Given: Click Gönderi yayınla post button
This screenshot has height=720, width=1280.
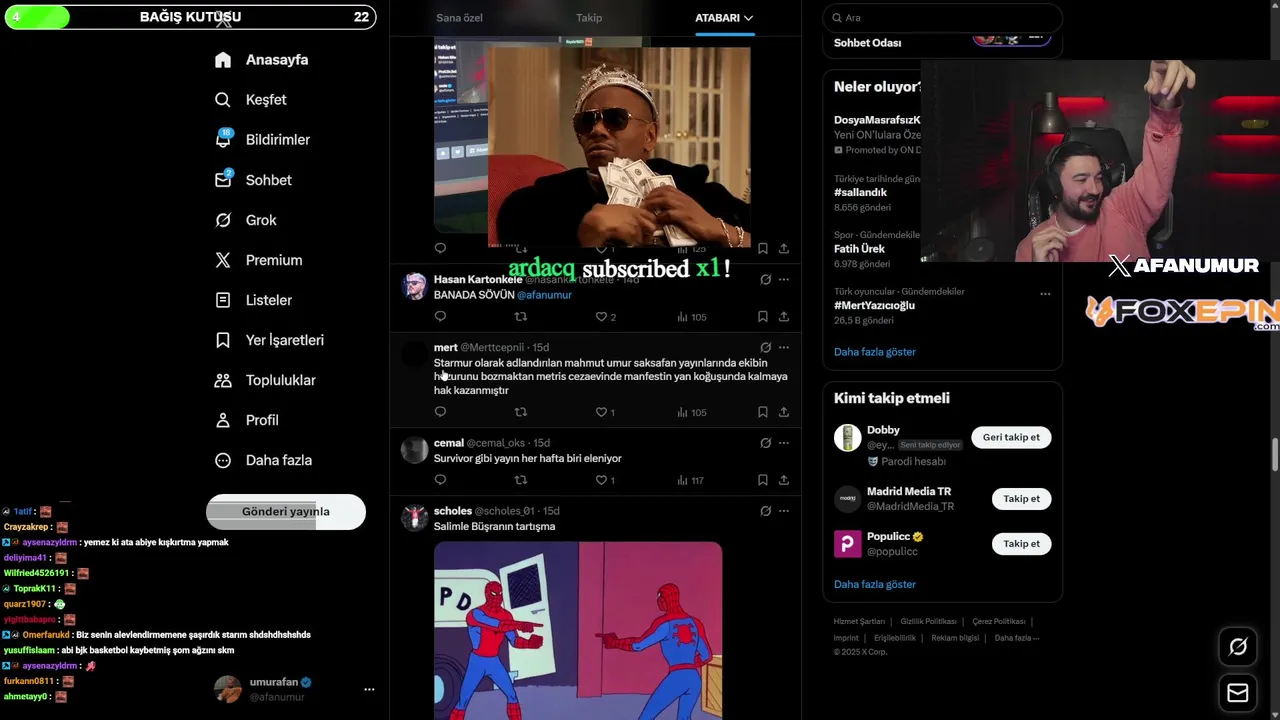Looking at the screenshot, I should (x=286, y=511).
